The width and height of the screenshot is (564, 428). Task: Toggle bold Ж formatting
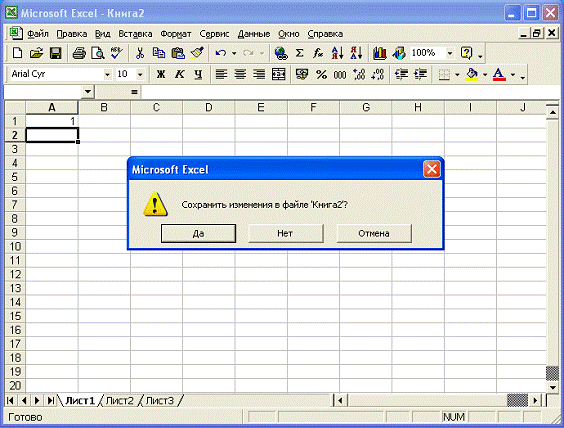coord(161,74)
